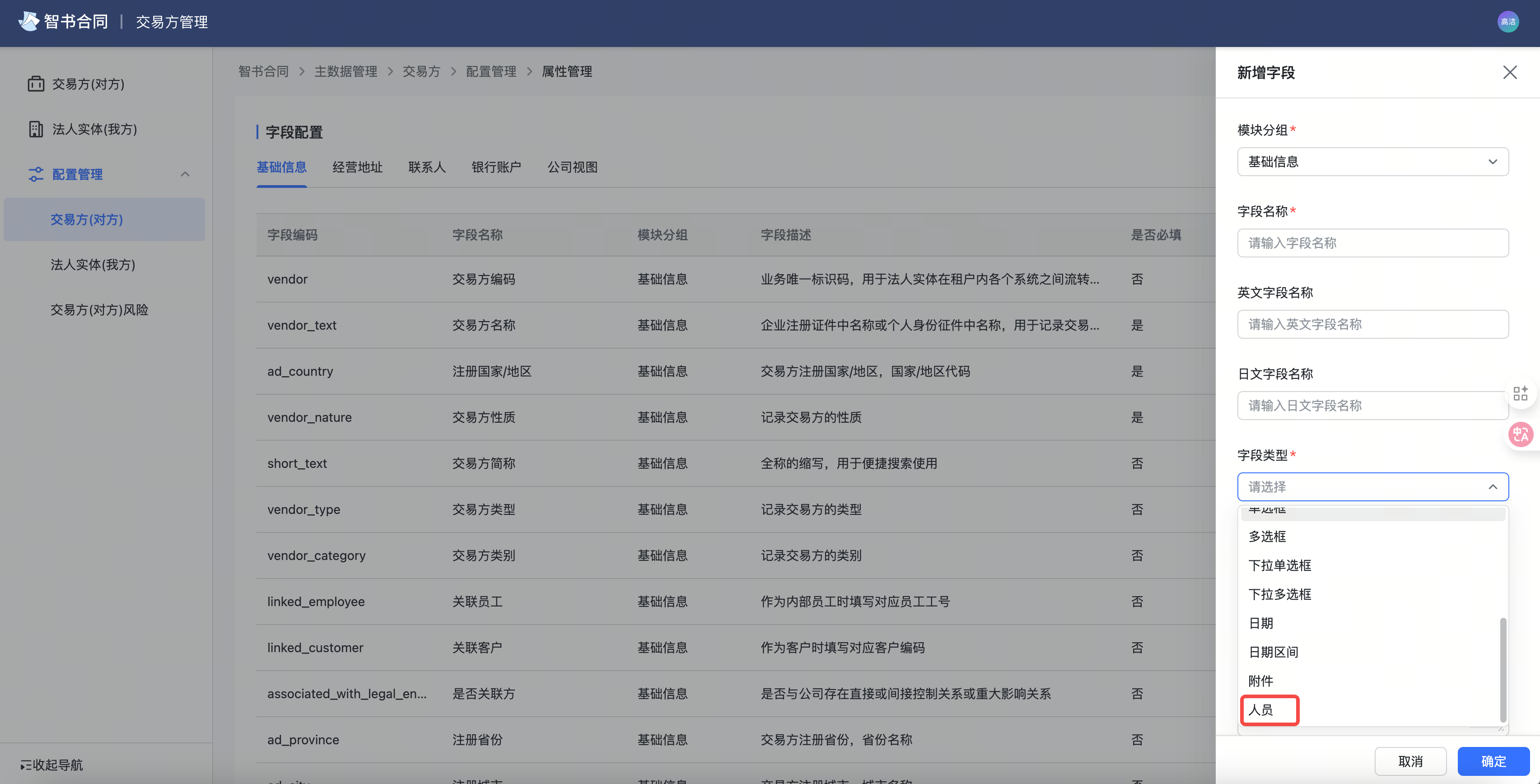Switch to the 银行账户 tab
This screenshot has width=1540, height=784.
[x=496, y=167]
